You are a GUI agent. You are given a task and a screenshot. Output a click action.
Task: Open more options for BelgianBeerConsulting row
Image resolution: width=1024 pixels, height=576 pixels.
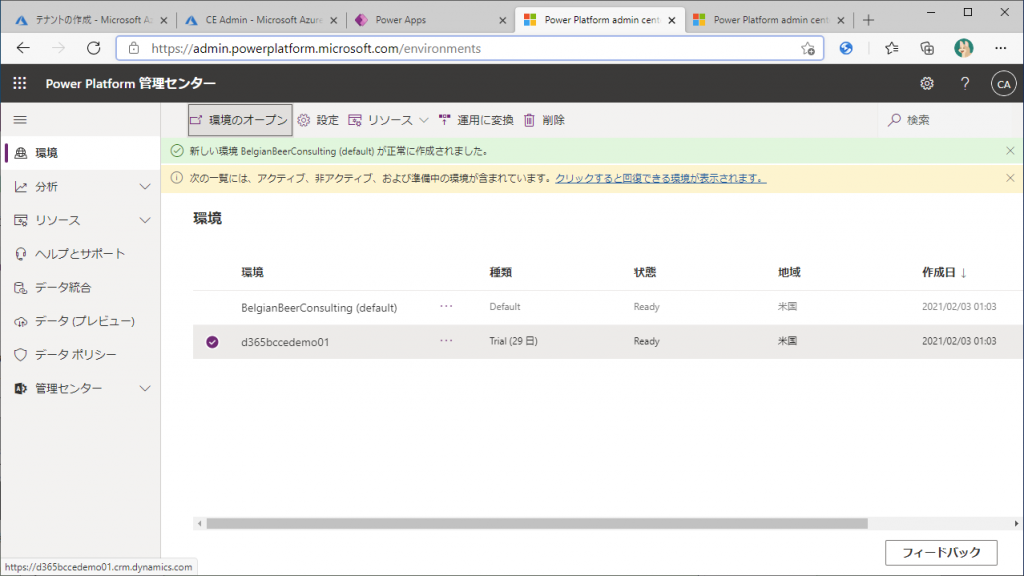coord(446,306)
